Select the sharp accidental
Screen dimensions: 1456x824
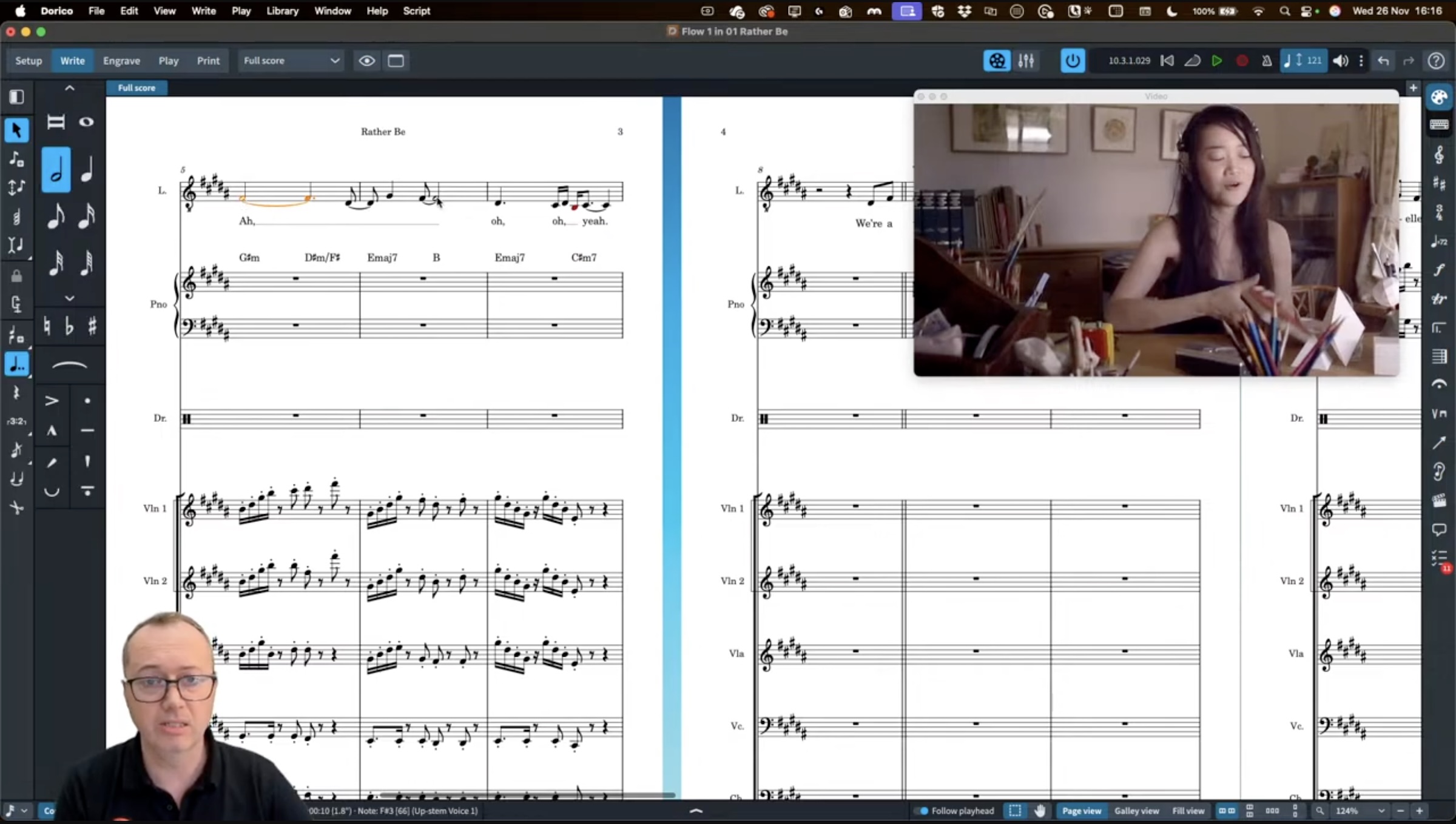[92, 326]
